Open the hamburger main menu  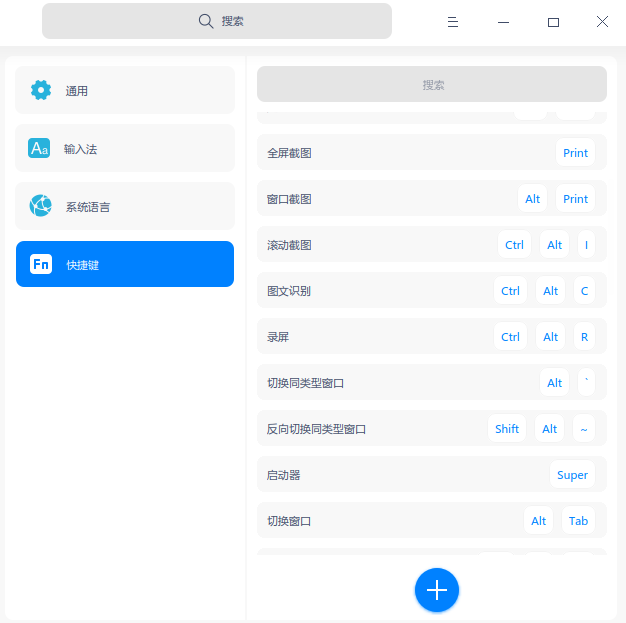(x=453, y=22)
